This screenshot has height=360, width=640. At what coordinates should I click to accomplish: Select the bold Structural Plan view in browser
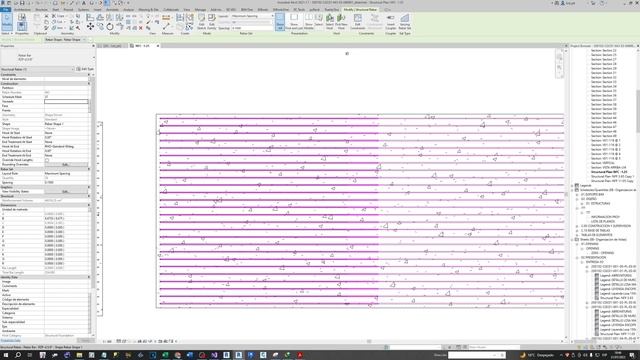pos(609,172)
